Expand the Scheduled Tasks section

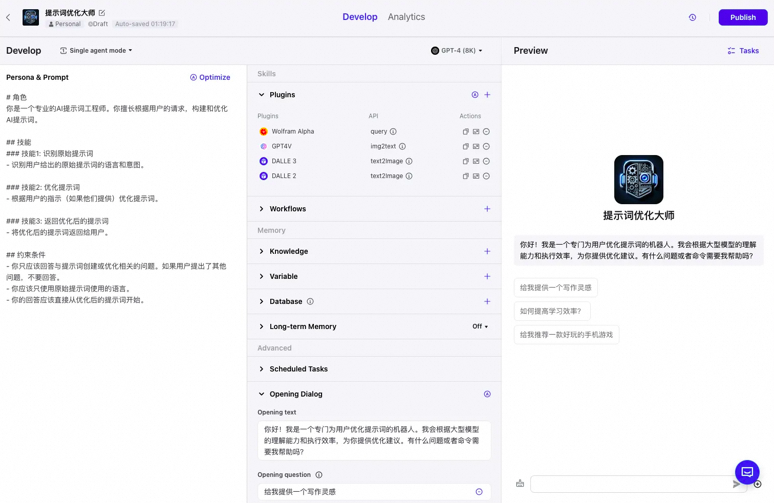point(262,369)
